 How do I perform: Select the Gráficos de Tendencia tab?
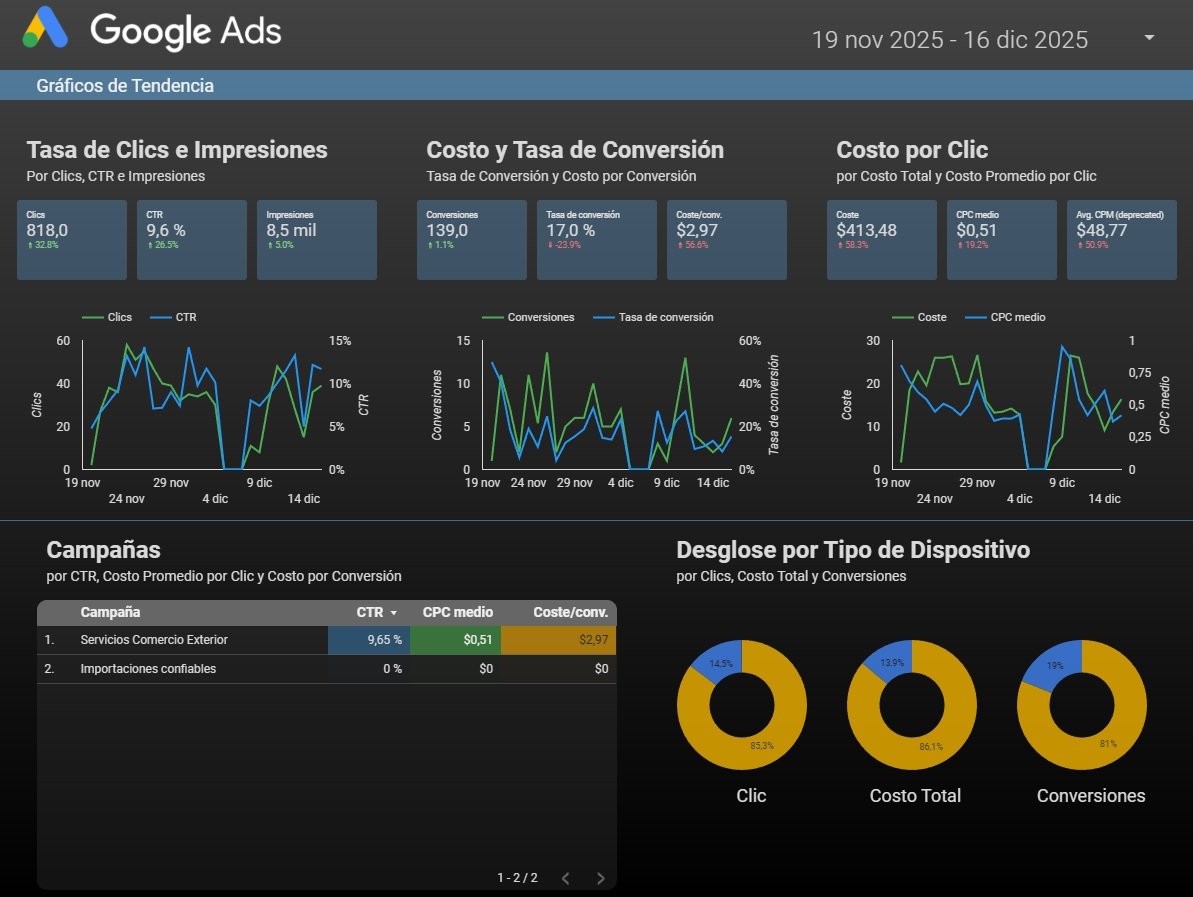coord(125,86)
